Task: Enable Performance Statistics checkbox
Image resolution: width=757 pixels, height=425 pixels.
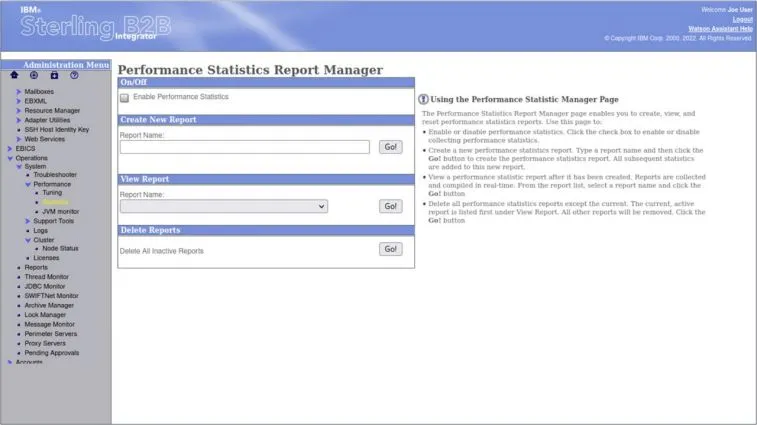Action: (x=125, y=98)
